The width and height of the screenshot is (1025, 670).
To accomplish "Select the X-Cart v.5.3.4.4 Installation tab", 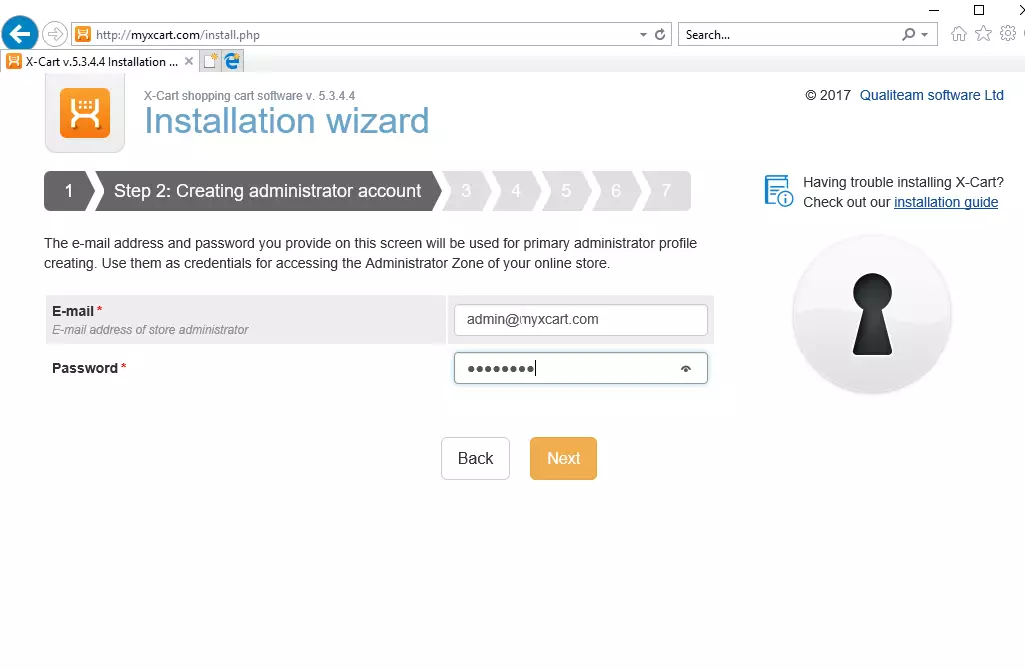I will point(100,61).
